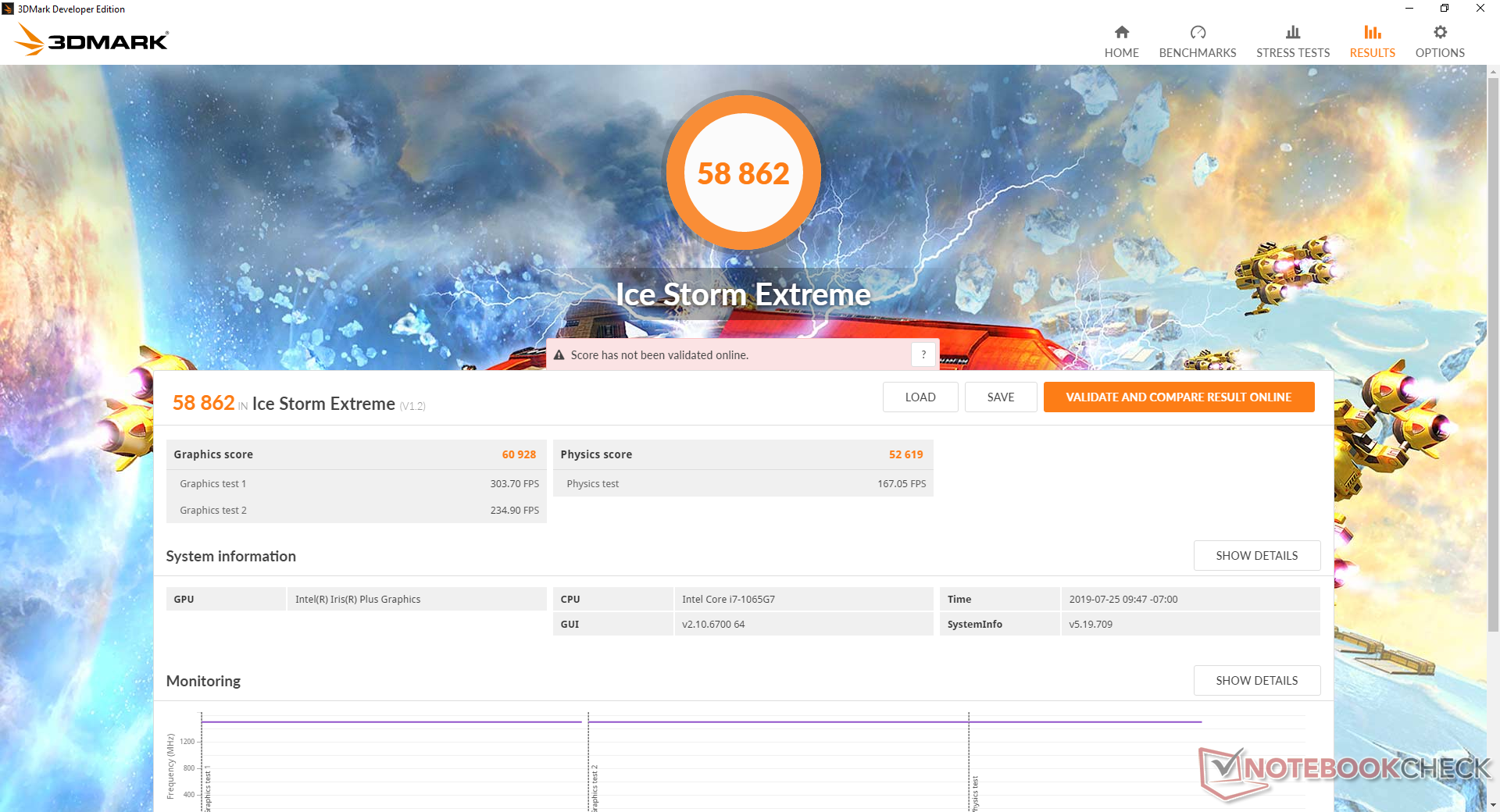Select the Results chart icon
1500x812 pixels.
[x=1372, y=32]
